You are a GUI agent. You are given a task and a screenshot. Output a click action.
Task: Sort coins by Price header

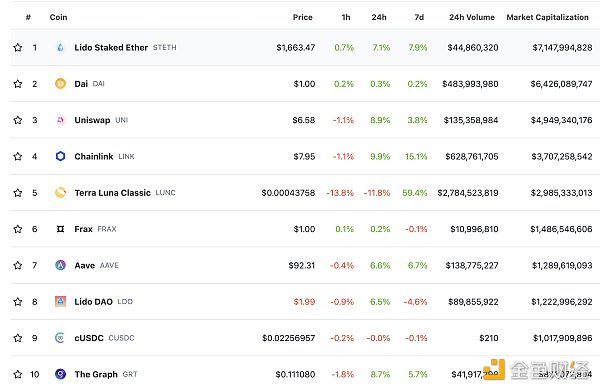303,17
